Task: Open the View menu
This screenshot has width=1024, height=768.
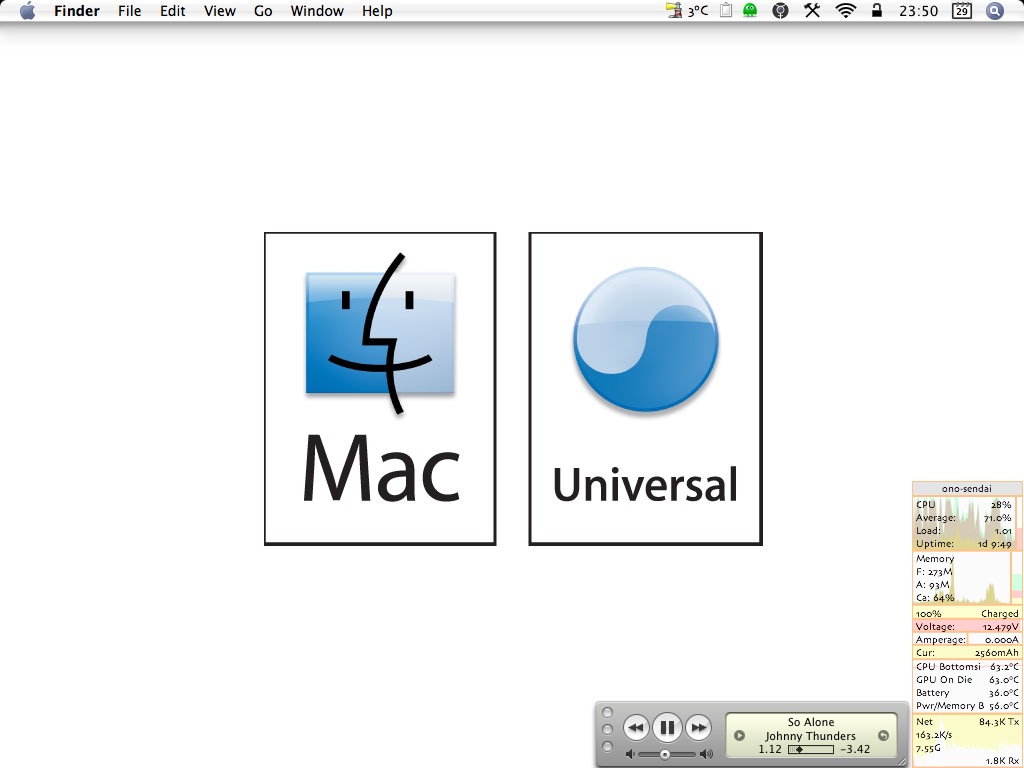Action: click(x=219, y=11)
